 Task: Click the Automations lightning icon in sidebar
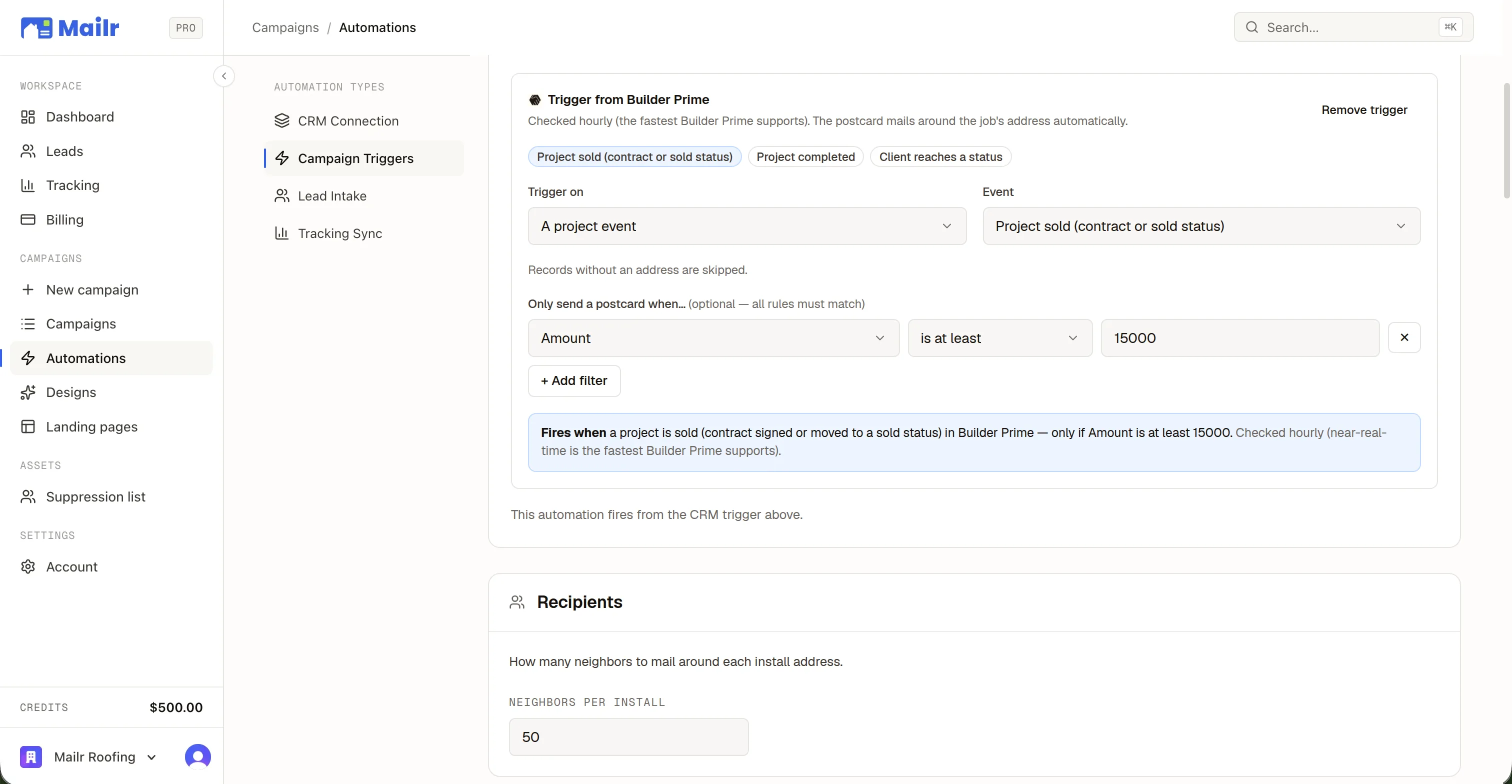27,358
